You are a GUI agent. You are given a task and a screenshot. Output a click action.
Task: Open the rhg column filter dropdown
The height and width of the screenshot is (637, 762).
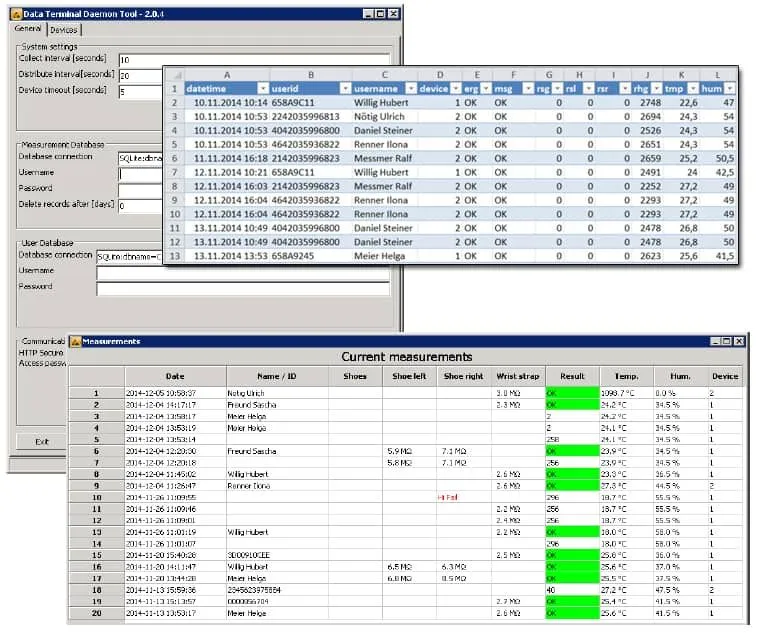click(x=656, y=88)
